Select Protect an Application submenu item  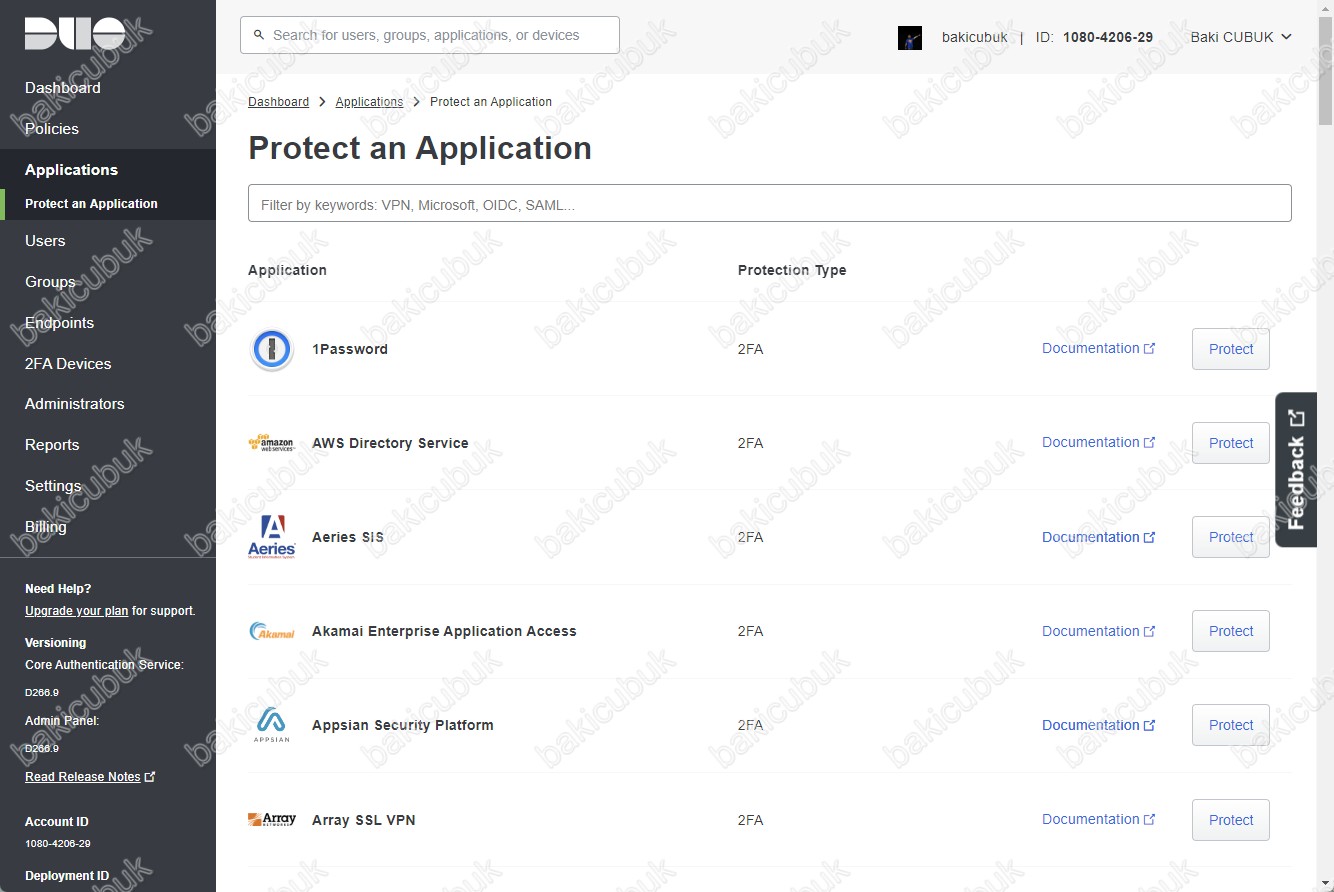pyautogui.click(x=91, y=204)
